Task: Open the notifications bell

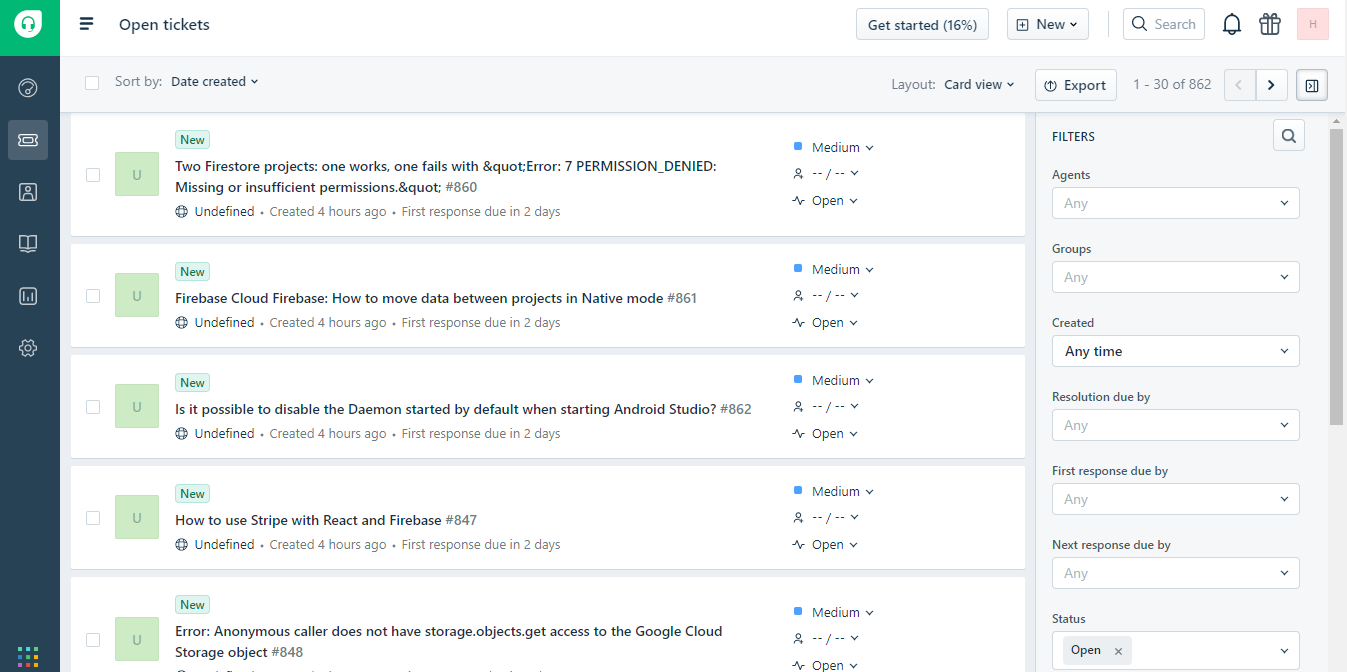Action: [1232, 24]
